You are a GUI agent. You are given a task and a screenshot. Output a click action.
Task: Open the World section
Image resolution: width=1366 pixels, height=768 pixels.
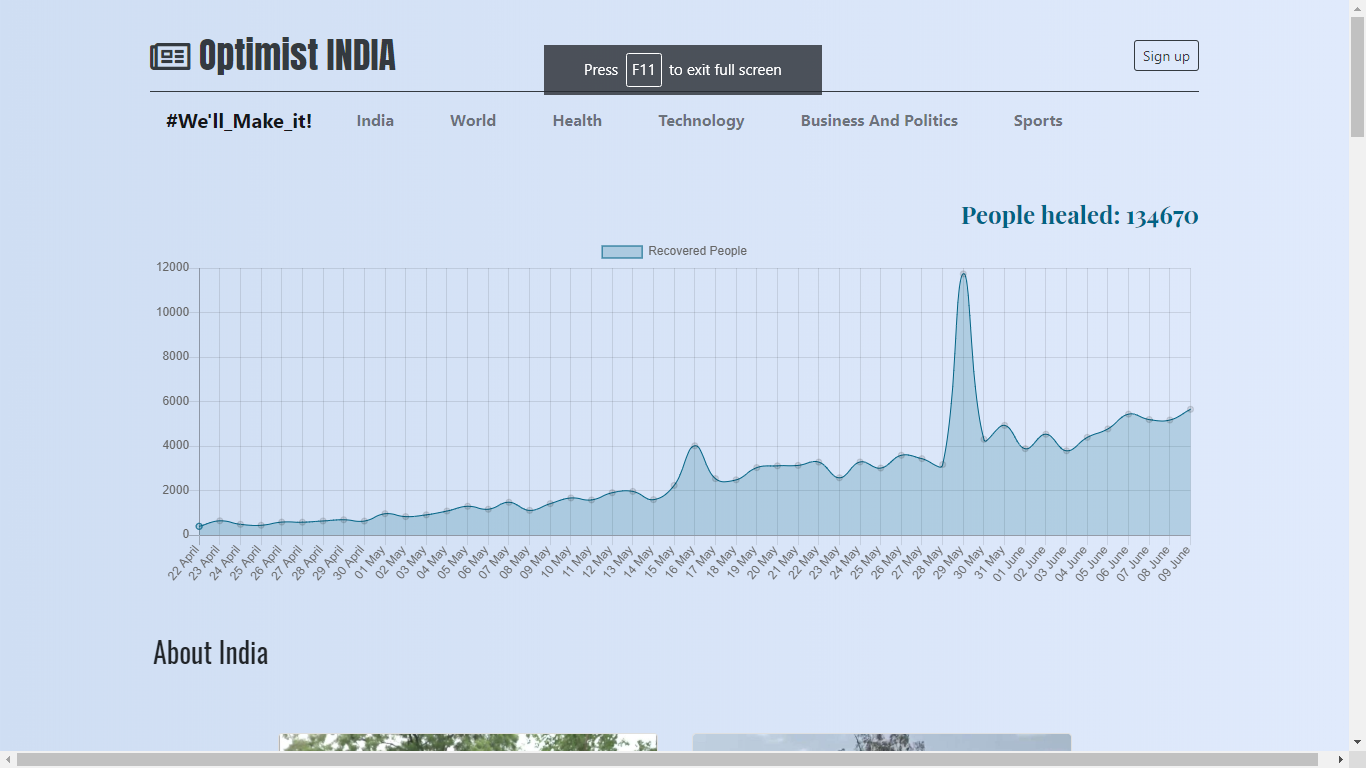tap(473, 121)
